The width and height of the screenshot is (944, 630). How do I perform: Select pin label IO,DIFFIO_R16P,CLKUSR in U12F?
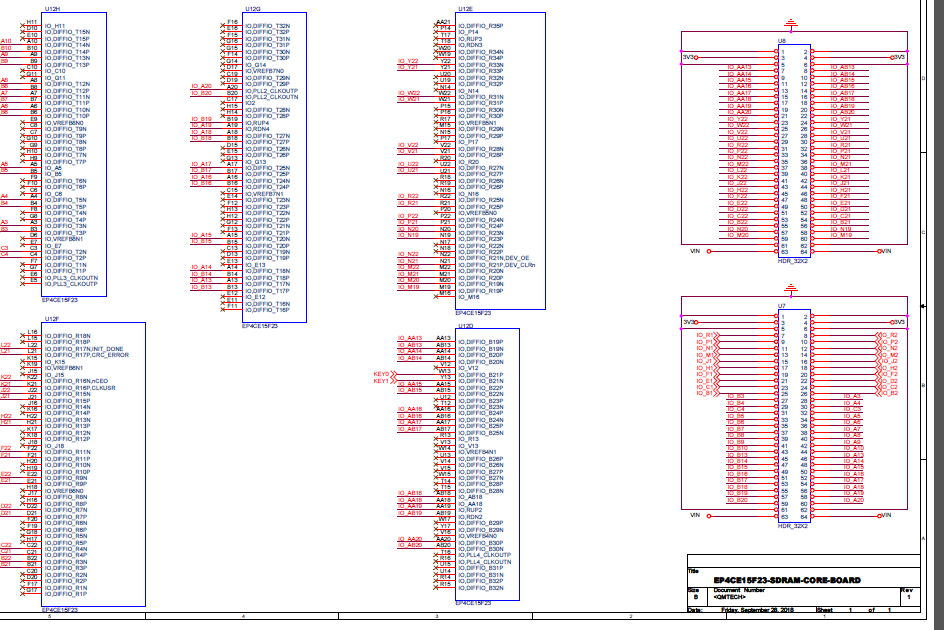80,388
